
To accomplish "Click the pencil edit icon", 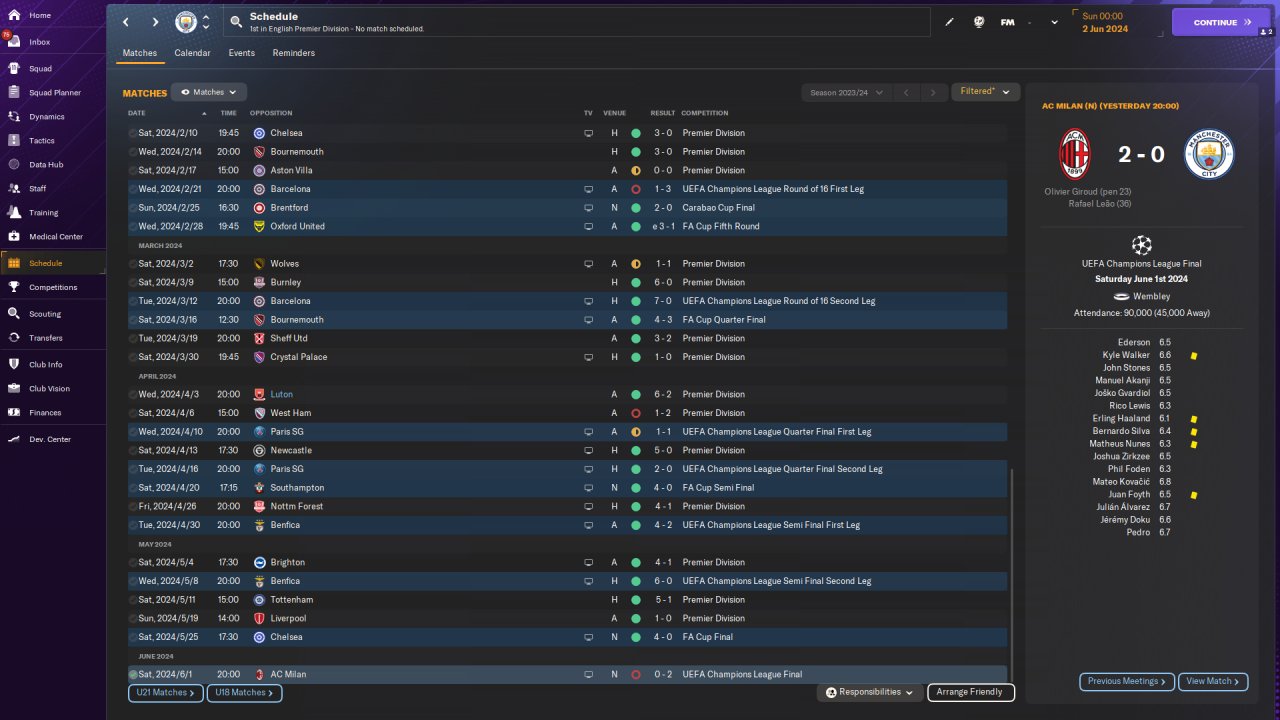I will (949, 22).
